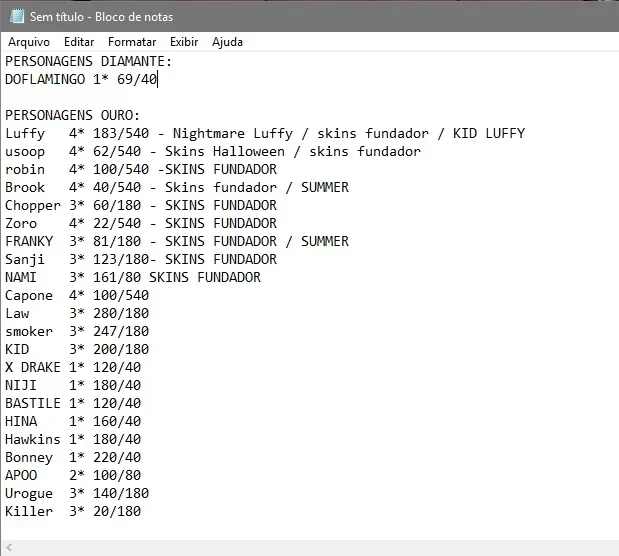Click the APOO 2* 100/80 line
Image resolution: width=619 pixels, height=556 pixels.
tap(73, 475)
